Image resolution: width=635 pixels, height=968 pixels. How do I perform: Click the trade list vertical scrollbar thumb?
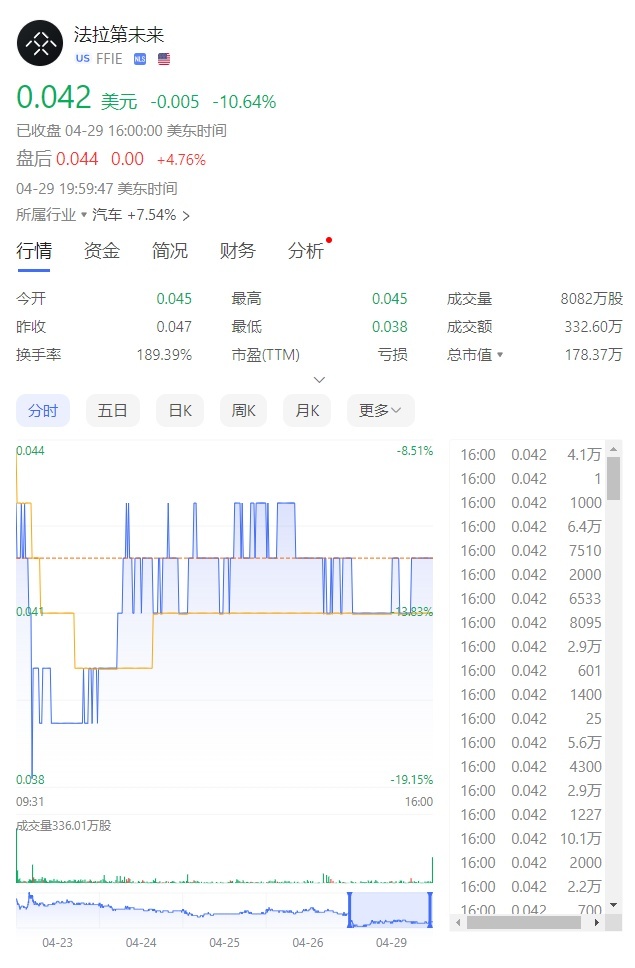(x=613, y=478)
